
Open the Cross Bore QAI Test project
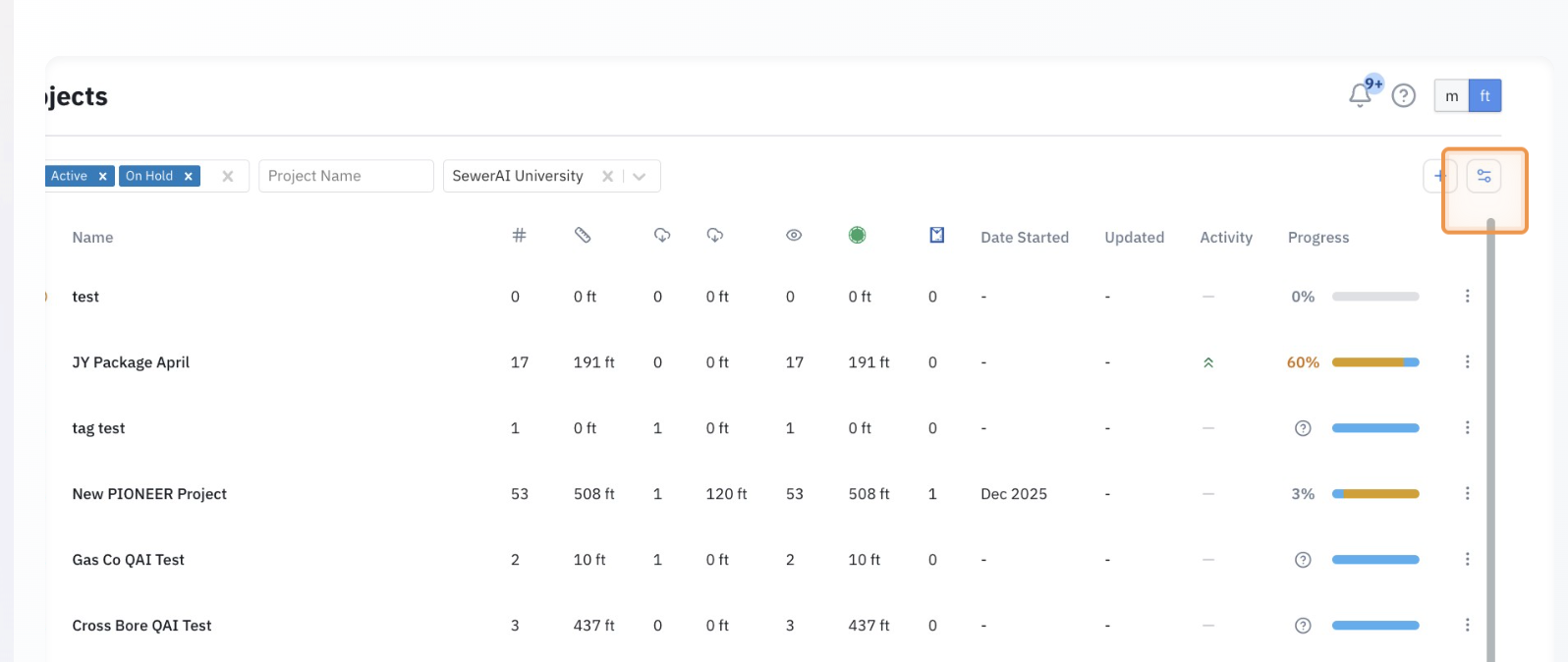click(141, 626)
